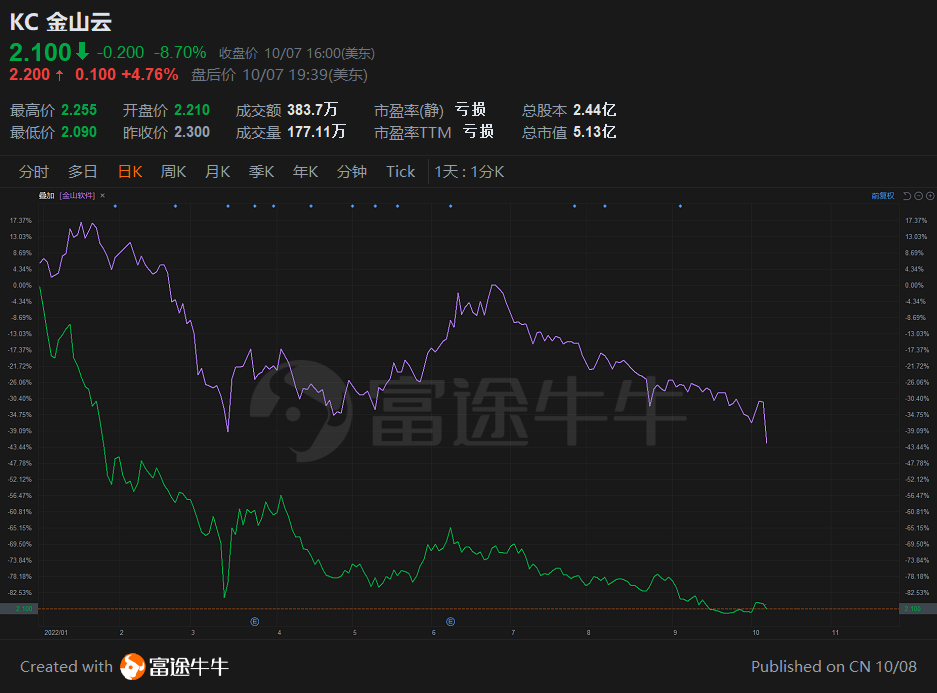Switch to the 多日 tab
This screenshot has width=937, height=693.
coord(82,172)
